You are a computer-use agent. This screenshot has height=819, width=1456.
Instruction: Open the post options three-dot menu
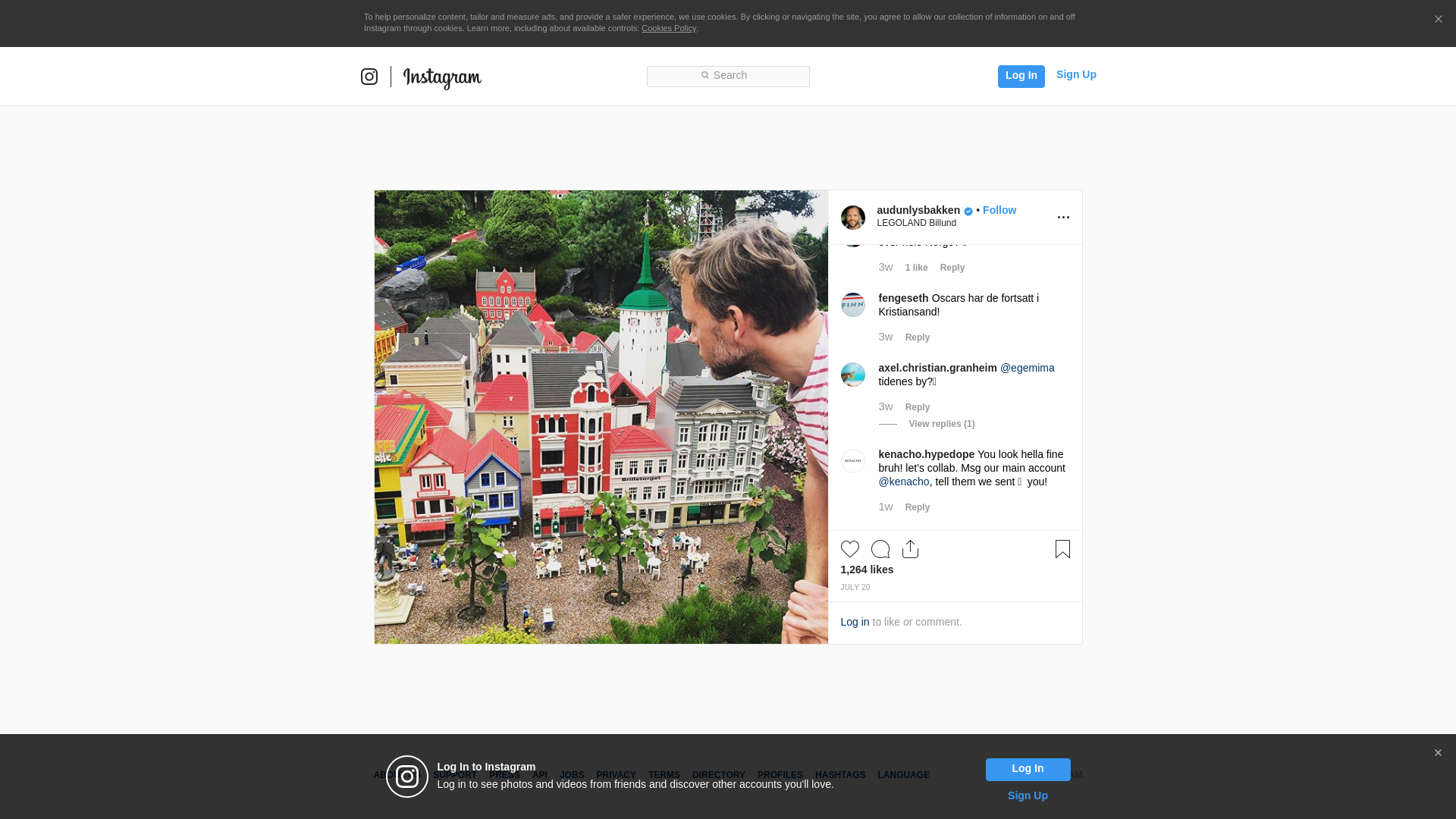[x=1063, y=218]
